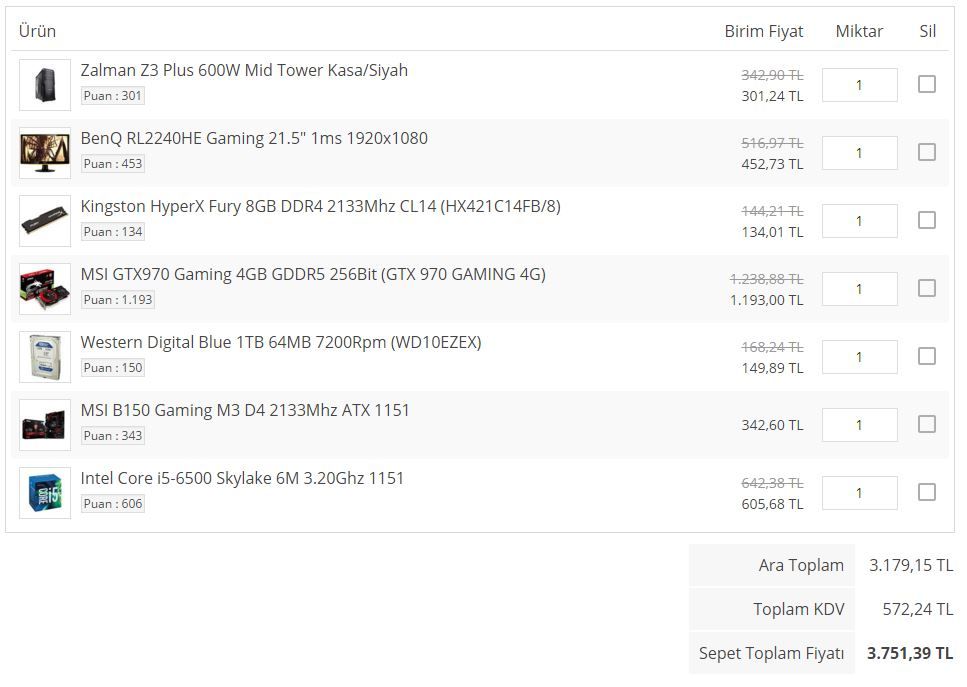Image resolution: width=967 pixels, height=687 pixels.
Task: Edit the quantity for MSI B150 Gaming M3
Action: 860,425
